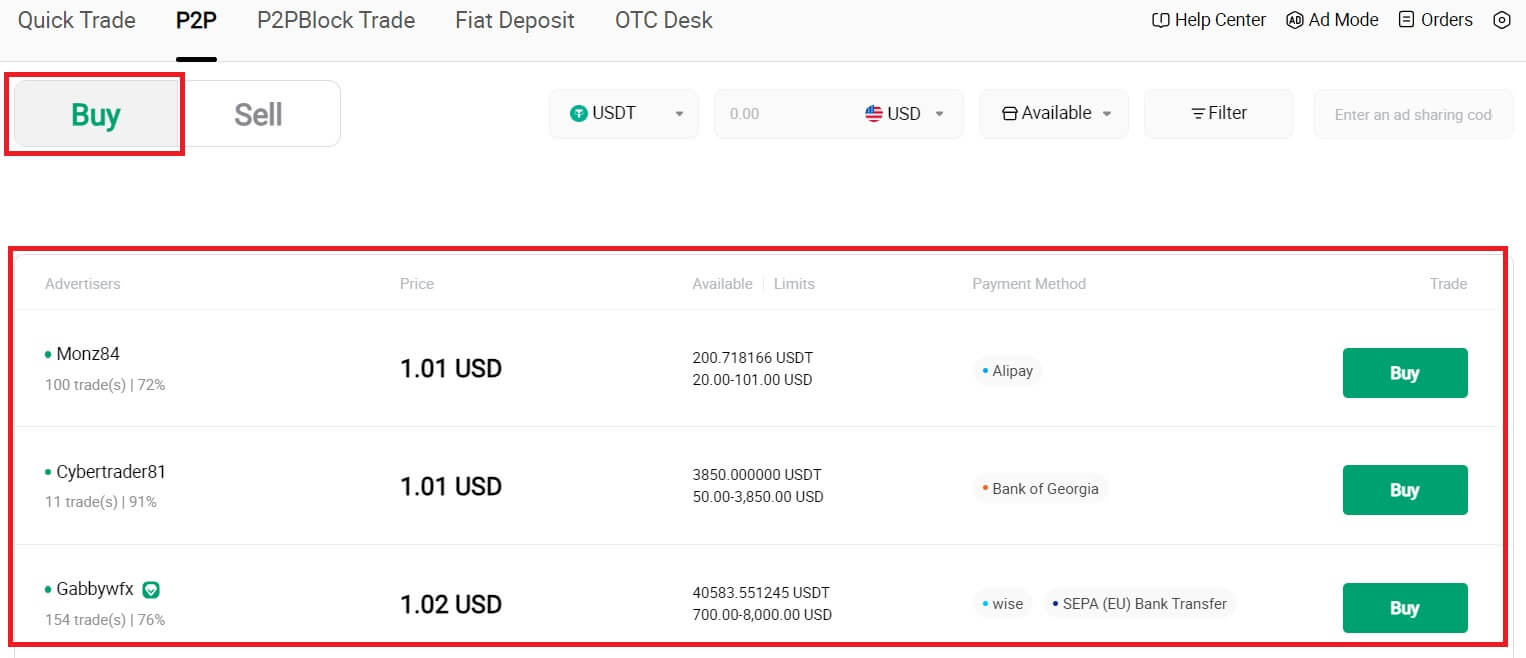This screenshot has width=1526, height=658.
Task: Click the US flag icon in the currency selector
Action: point(874,113)
